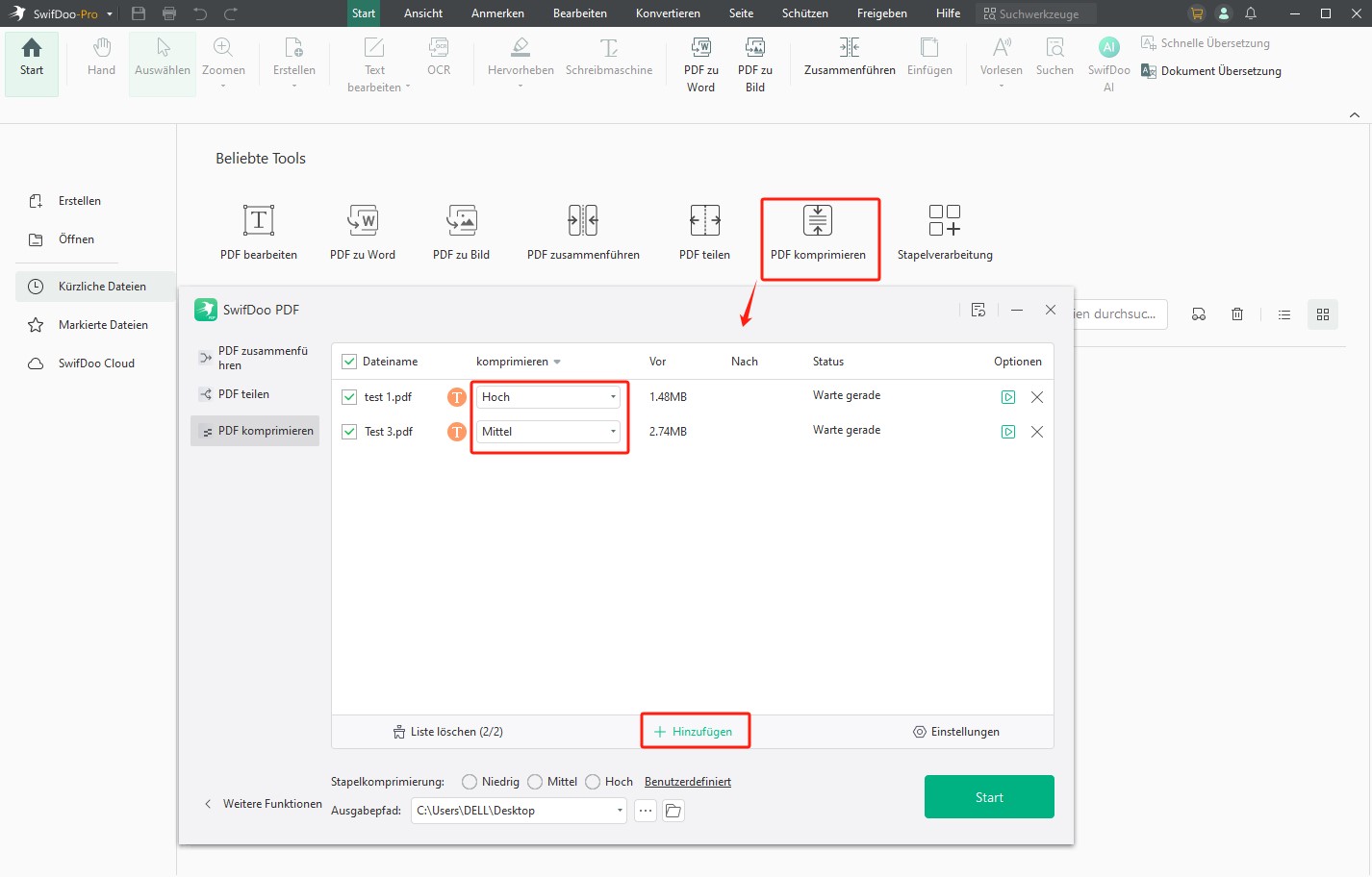Select the Niedrig compression radio

click(470, 782)
